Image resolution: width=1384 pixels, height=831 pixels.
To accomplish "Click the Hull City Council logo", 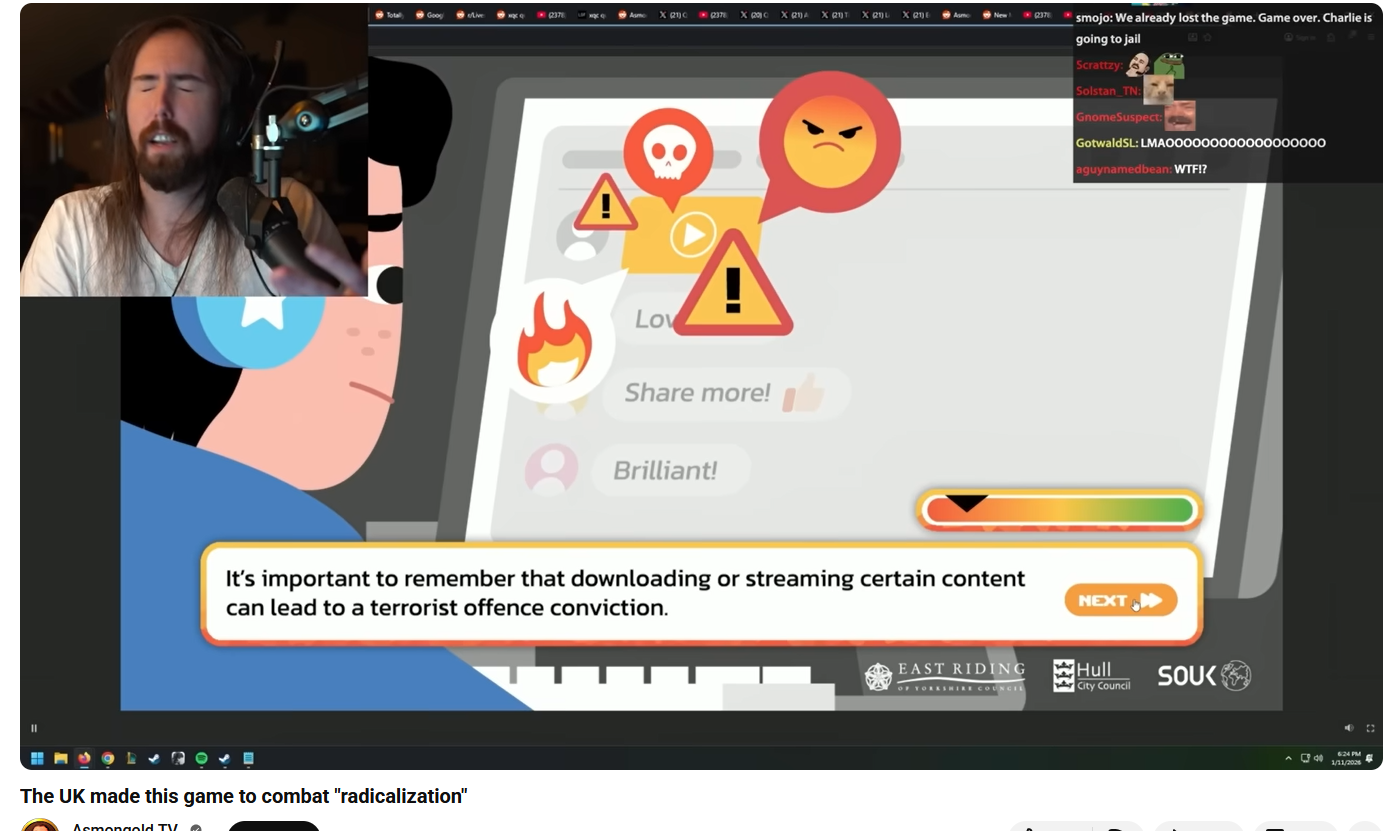I will point(1092,676).
